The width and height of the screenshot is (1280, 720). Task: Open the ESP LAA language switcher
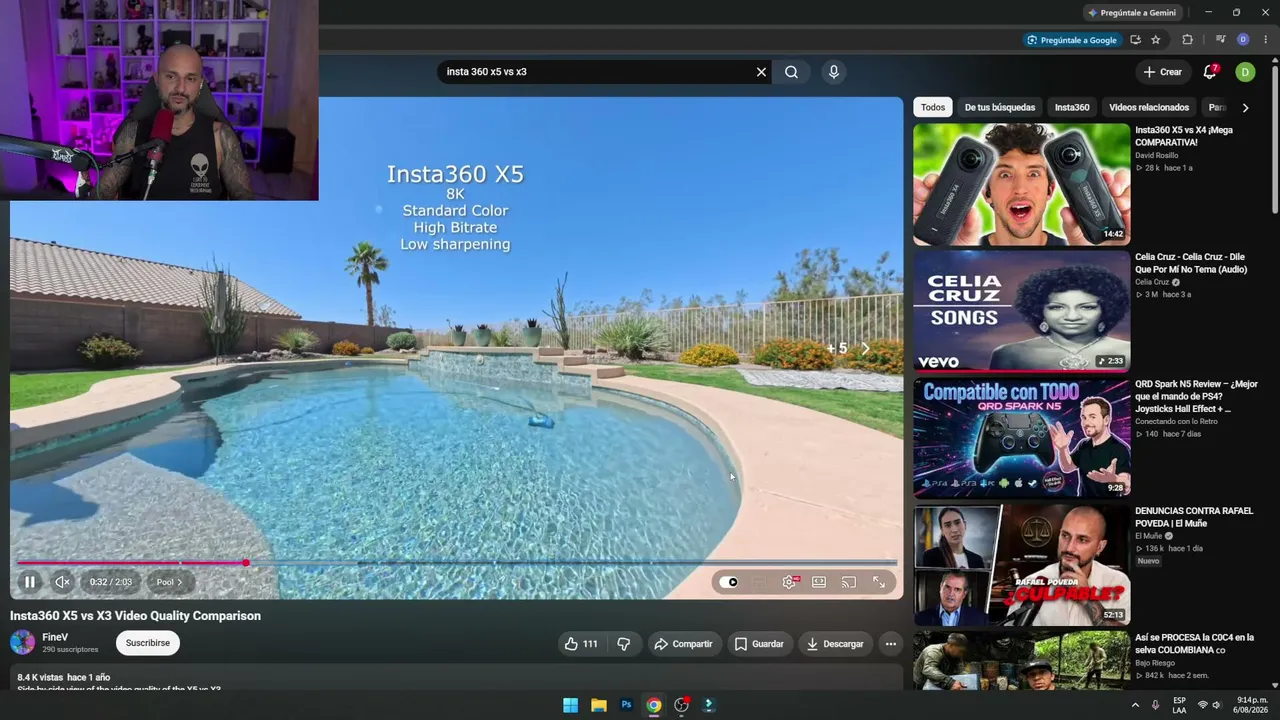1180,705
